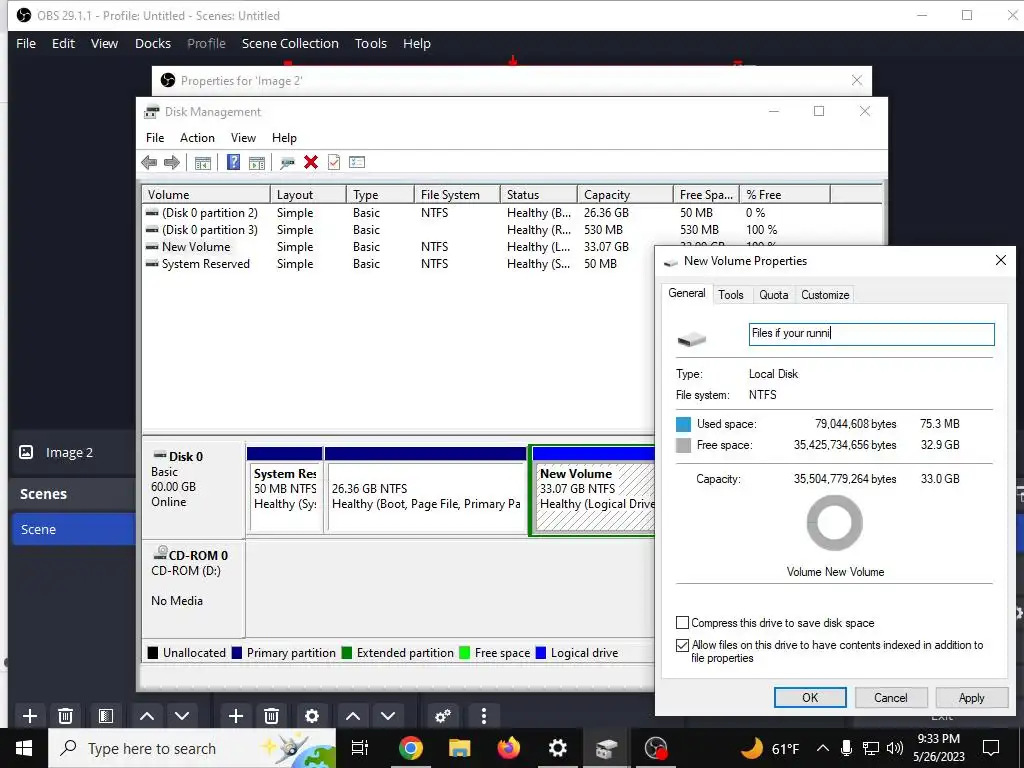Add a scene with OBS plus button
Image resolution: width=1024 pixels, height=768 pixels.
pyautogui.click(x=29, y=716)
